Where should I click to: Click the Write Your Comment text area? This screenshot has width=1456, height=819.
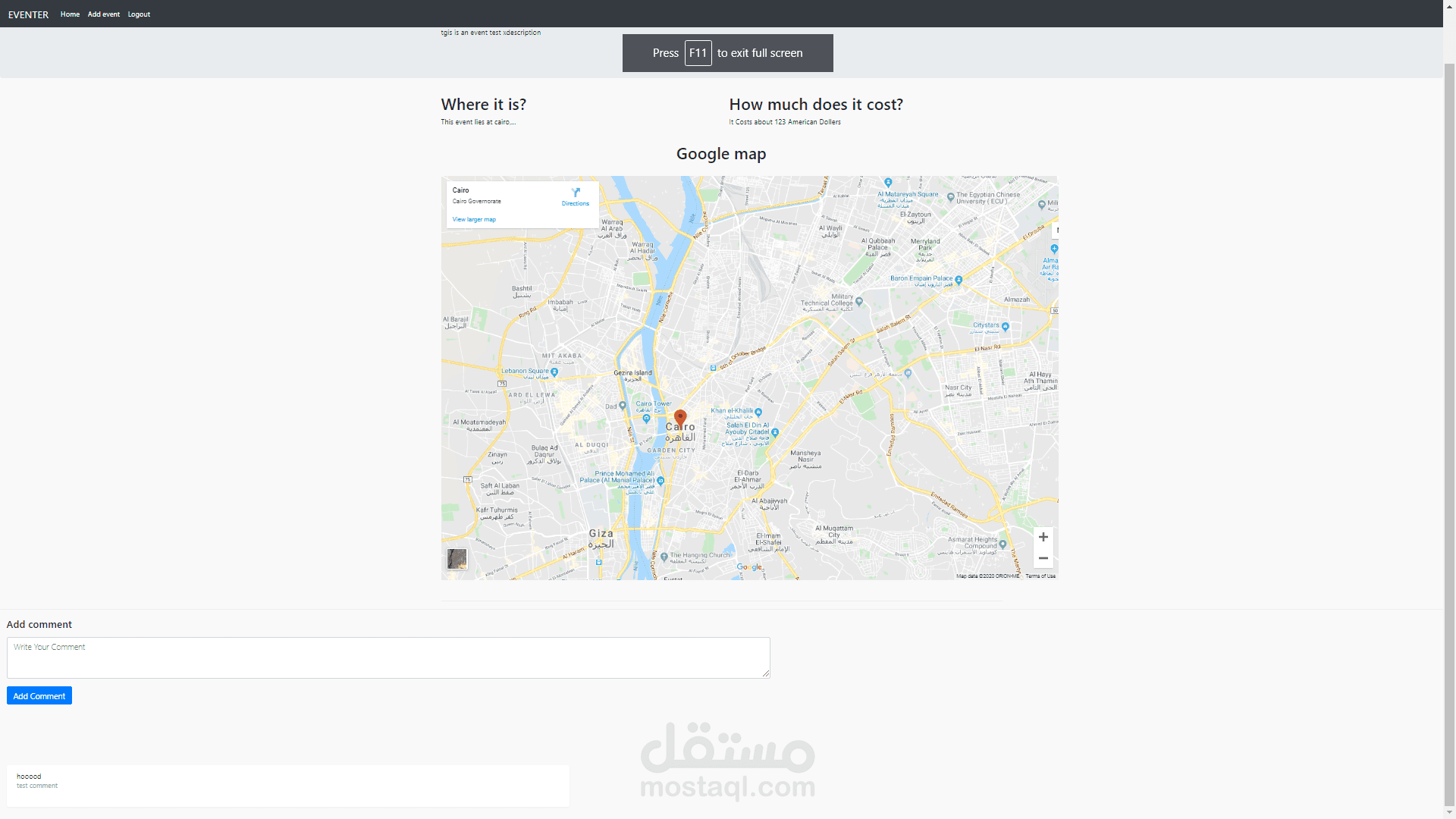[x=388, y=657]
